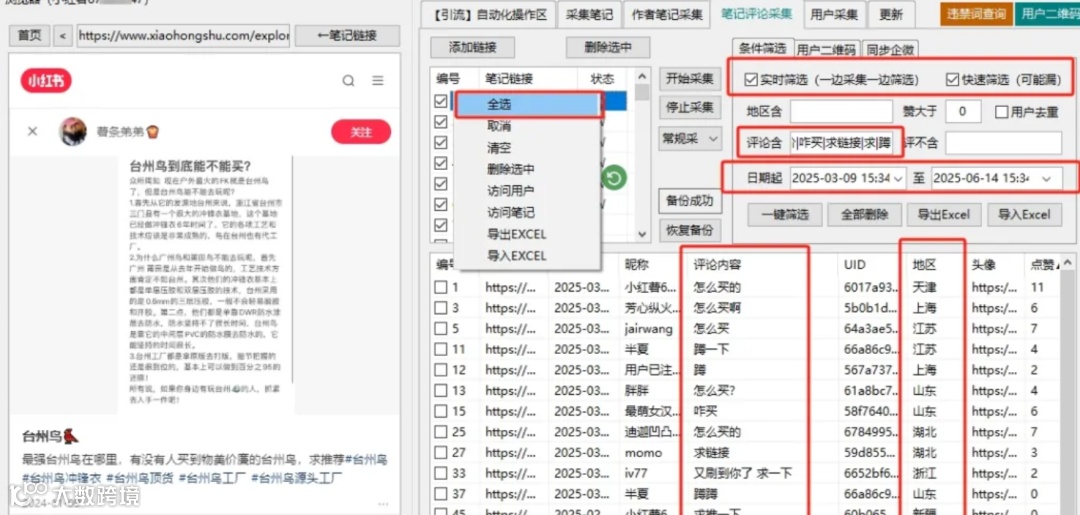Click the 赞大于 number field
1080x515 pixels.
click(964, 111)
